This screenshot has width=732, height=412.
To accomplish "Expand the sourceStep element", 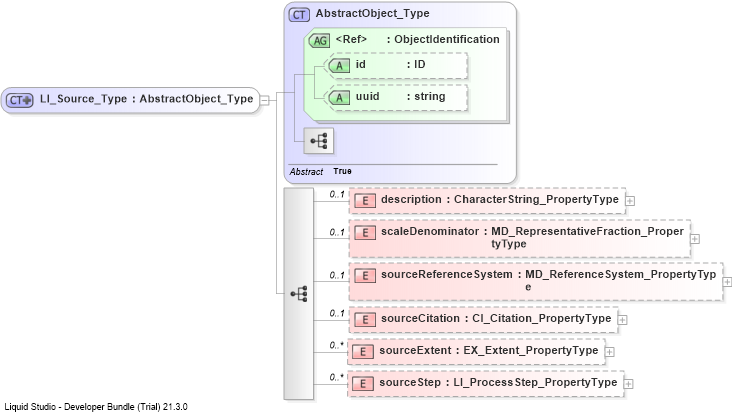I will point(628,384).
